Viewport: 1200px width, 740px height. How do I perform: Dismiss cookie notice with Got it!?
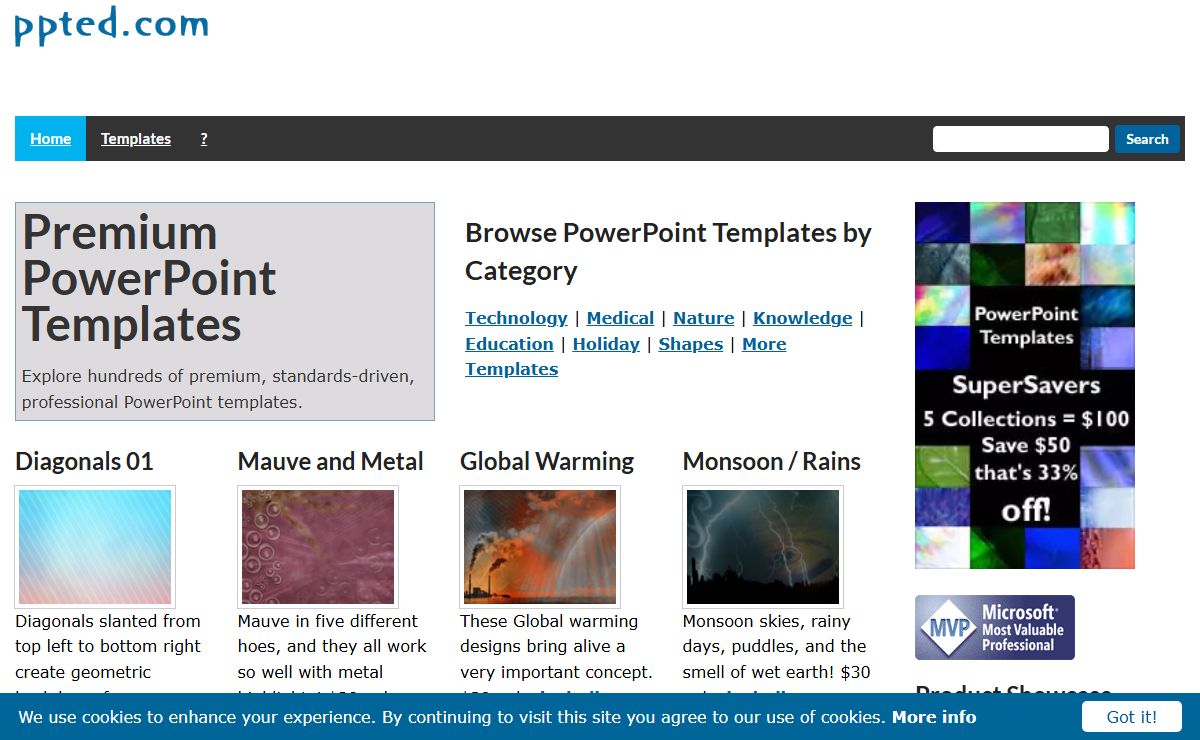tap(1132, 717)
